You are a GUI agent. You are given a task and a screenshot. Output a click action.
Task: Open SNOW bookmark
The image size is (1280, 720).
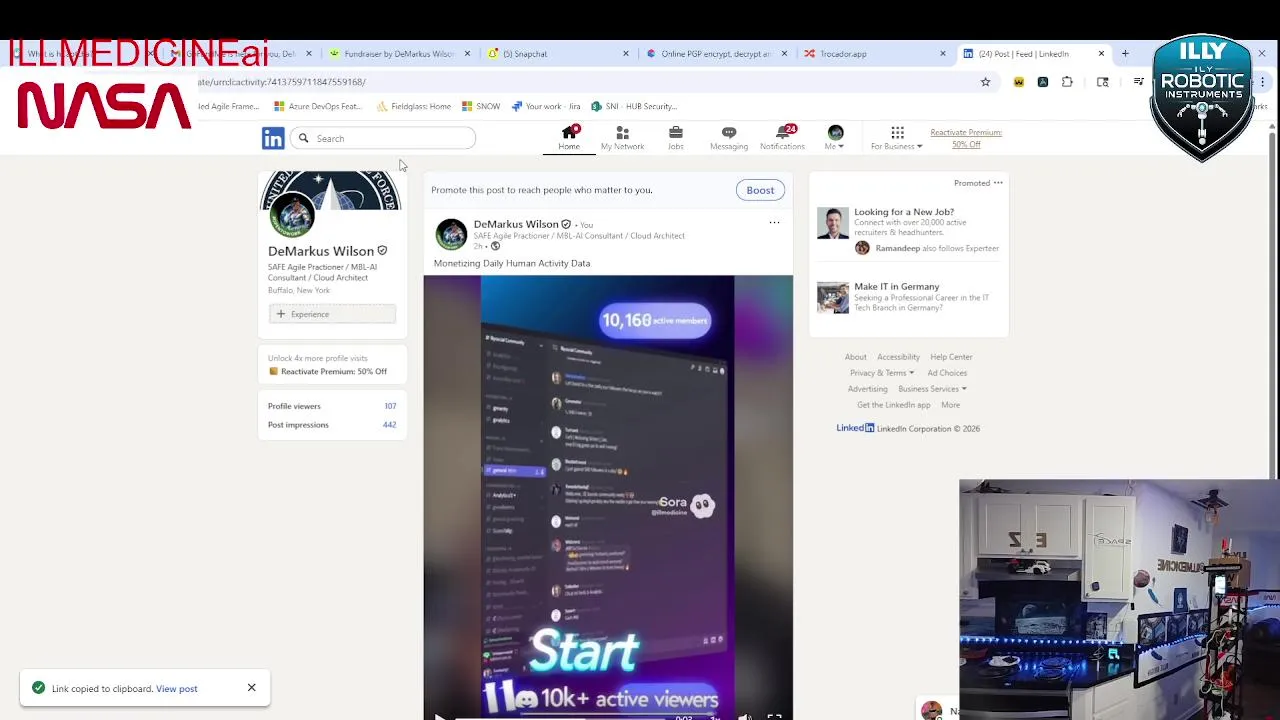pos(481,106)
